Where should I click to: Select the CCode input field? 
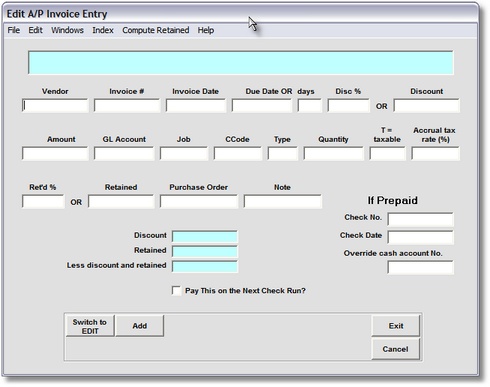click(238, 154)
